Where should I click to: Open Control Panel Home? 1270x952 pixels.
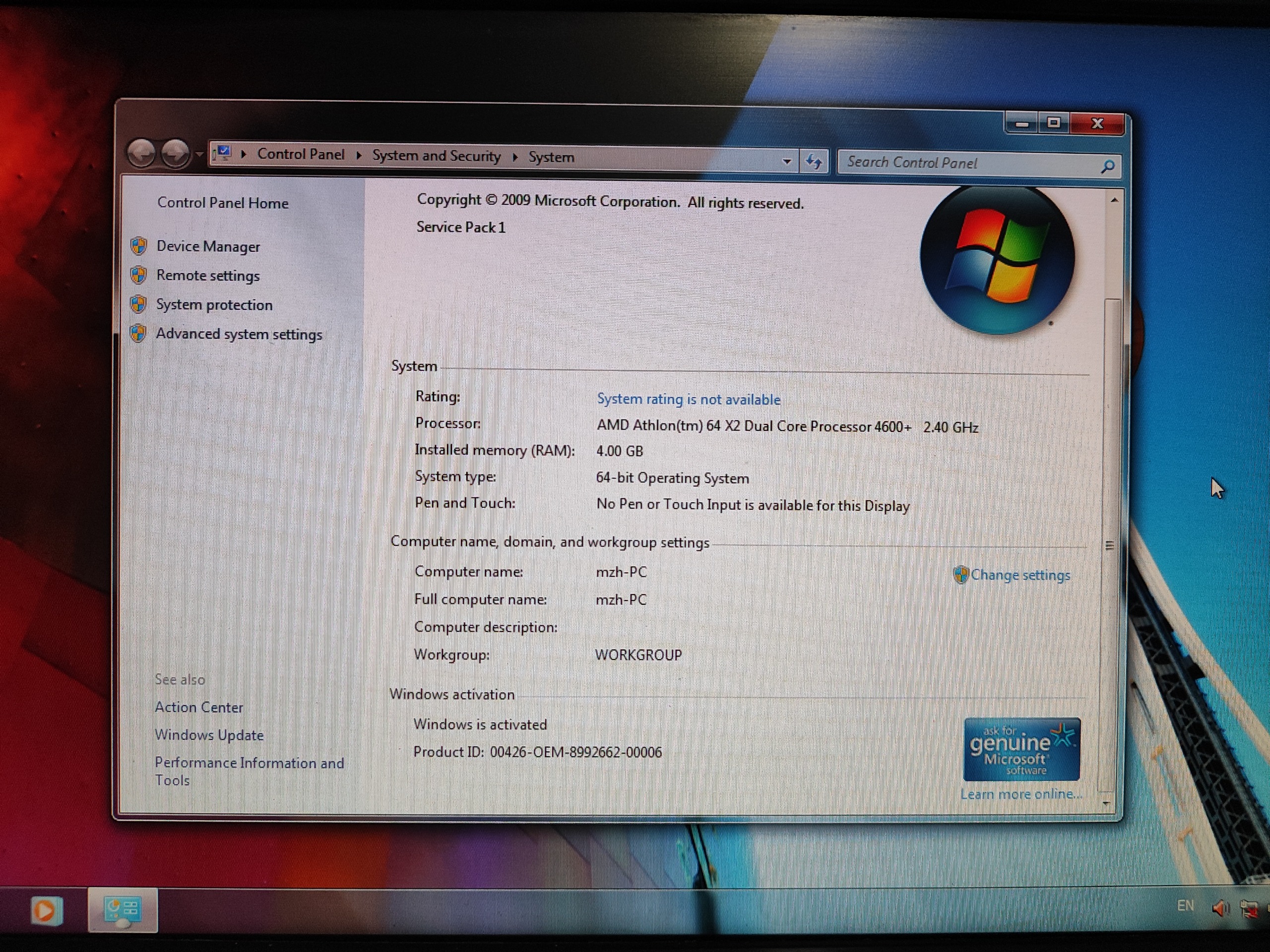click(x=223, y=203)
